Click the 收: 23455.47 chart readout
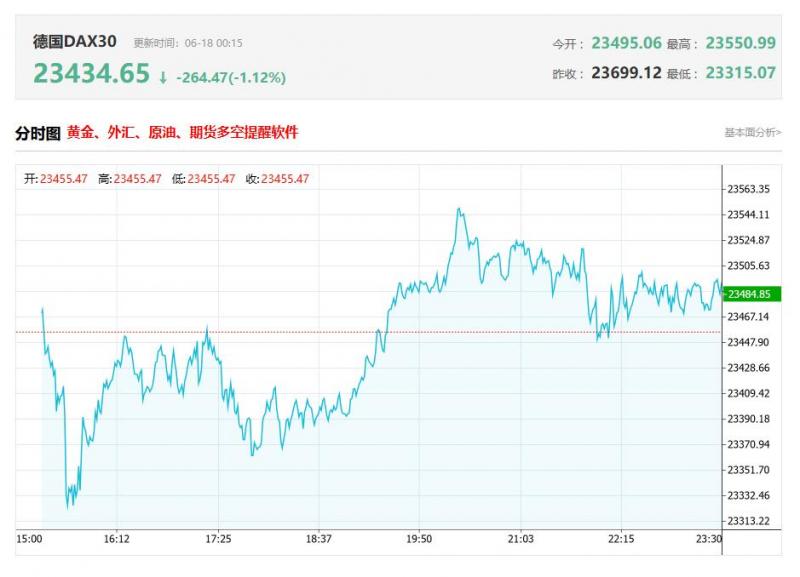The width and height of the screenshot is (800, 577). pyautogui.click(x=278, y=179)
